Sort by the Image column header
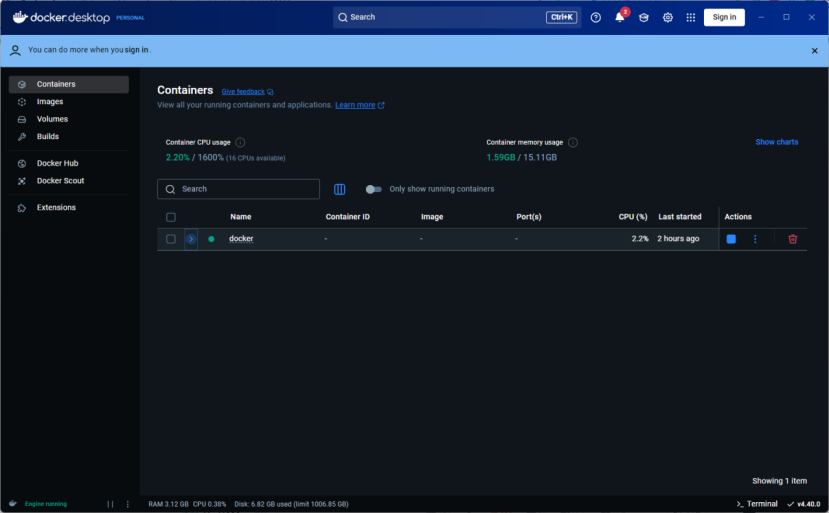 click(432, 217)
